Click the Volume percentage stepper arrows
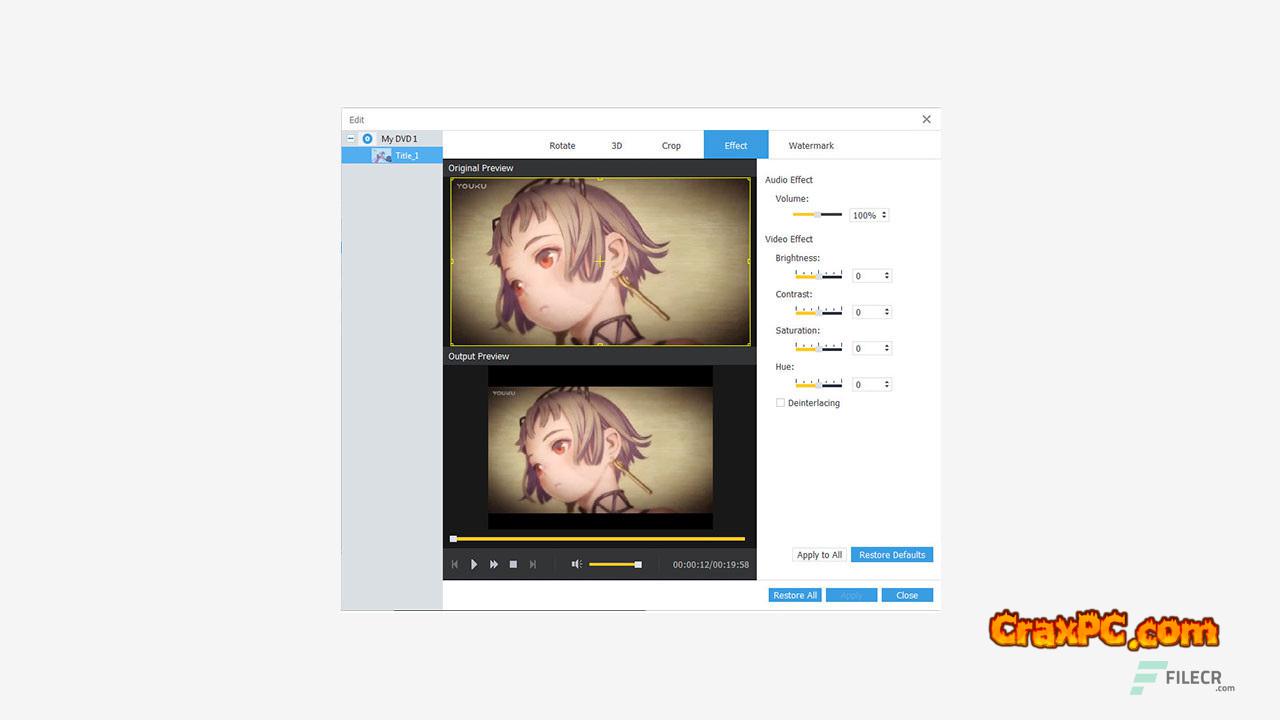The height and width of the screenshot is (720, 1280). click(884, 215)
